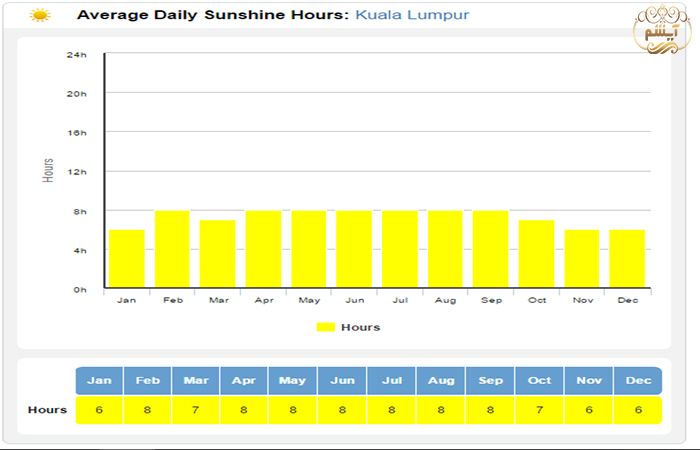Click the Mar hours value cell showing 7
Image resolution: width=700 pixels, height=450 pixels.
click(x=196, y=410)
